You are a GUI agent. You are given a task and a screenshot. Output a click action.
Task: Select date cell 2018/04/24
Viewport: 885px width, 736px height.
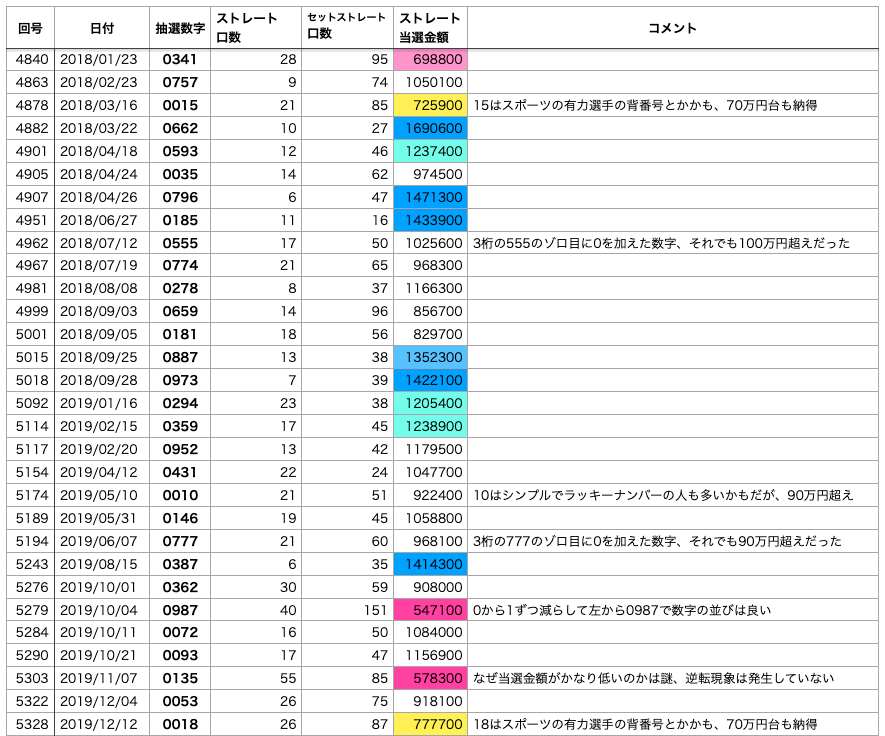(x=102, y=174)
